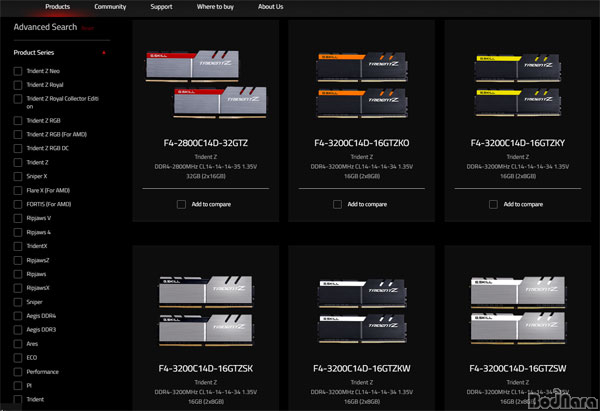Check the PI filter
This screenshot has width=600, height=411.
pyautogui.click(x=18, y=385)
